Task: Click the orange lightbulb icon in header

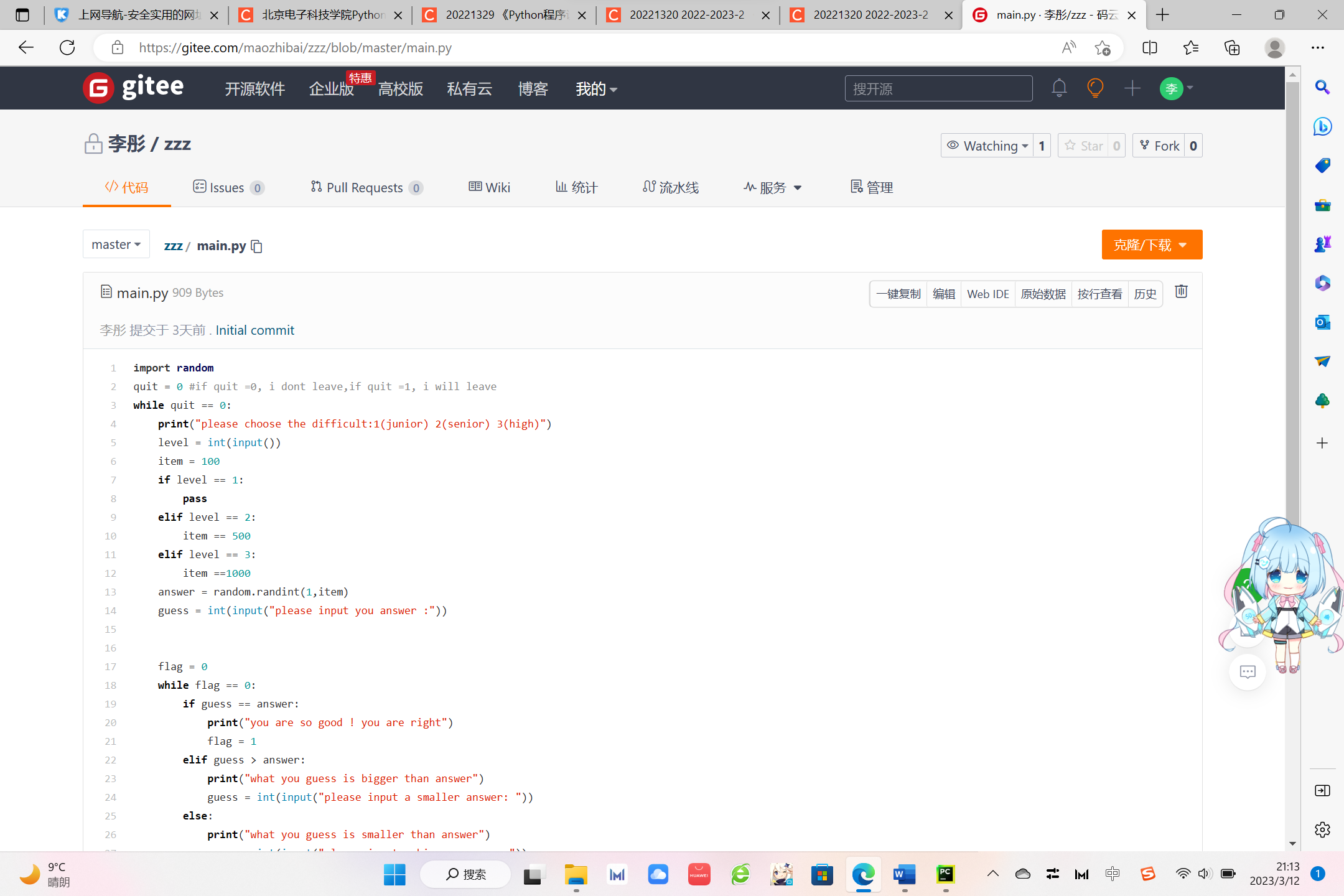Action: tap(1095, 88)
